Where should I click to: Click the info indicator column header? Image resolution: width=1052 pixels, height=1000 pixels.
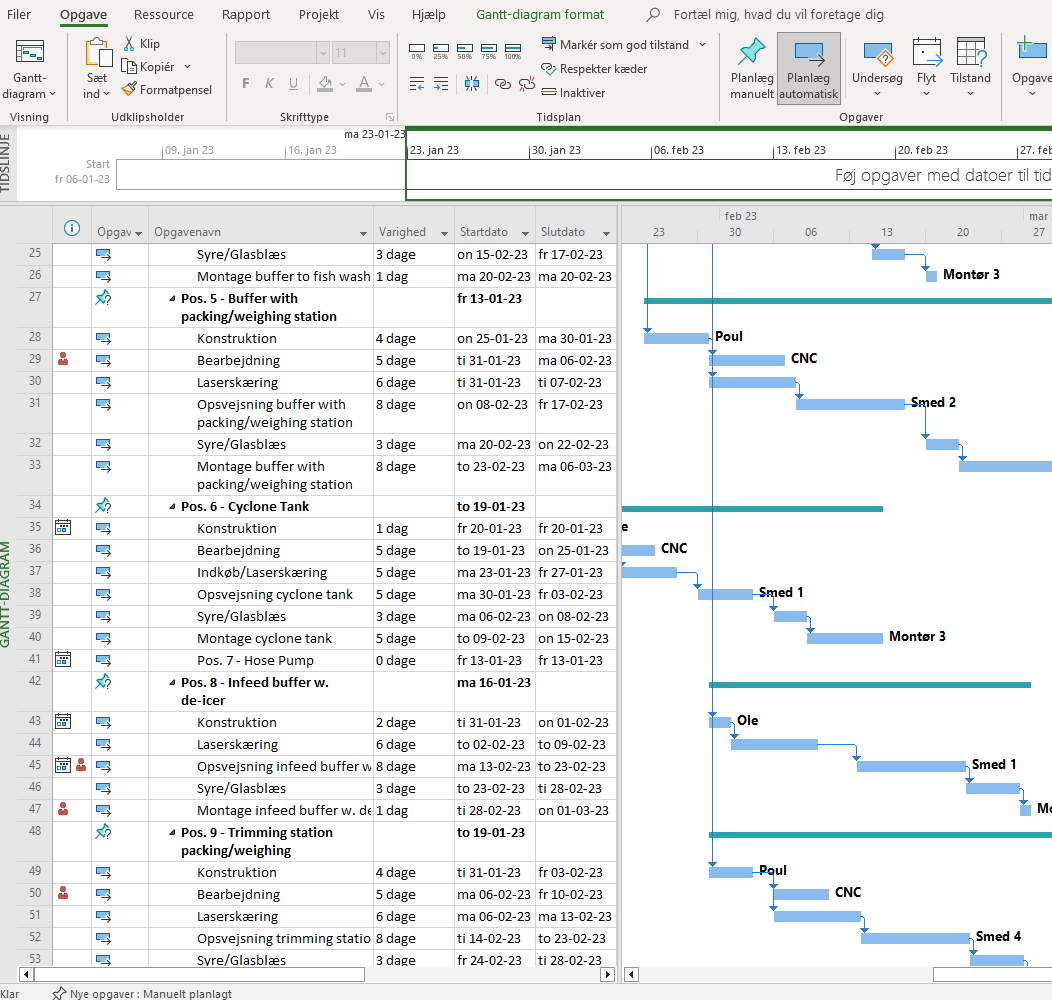(x=72, y=228)
